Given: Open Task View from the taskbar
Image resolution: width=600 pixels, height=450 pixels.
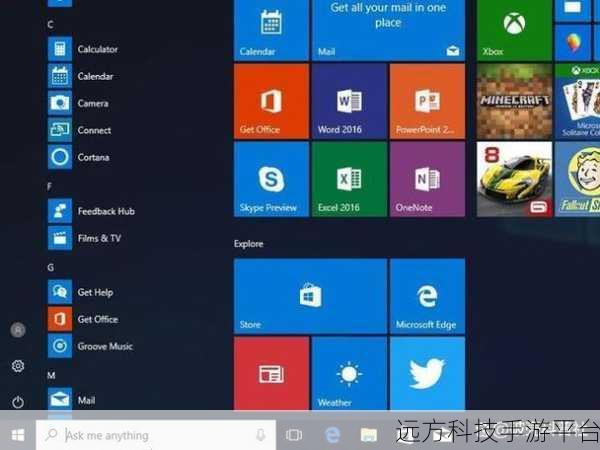Looking at the screenshot, I should coord(294,435).
